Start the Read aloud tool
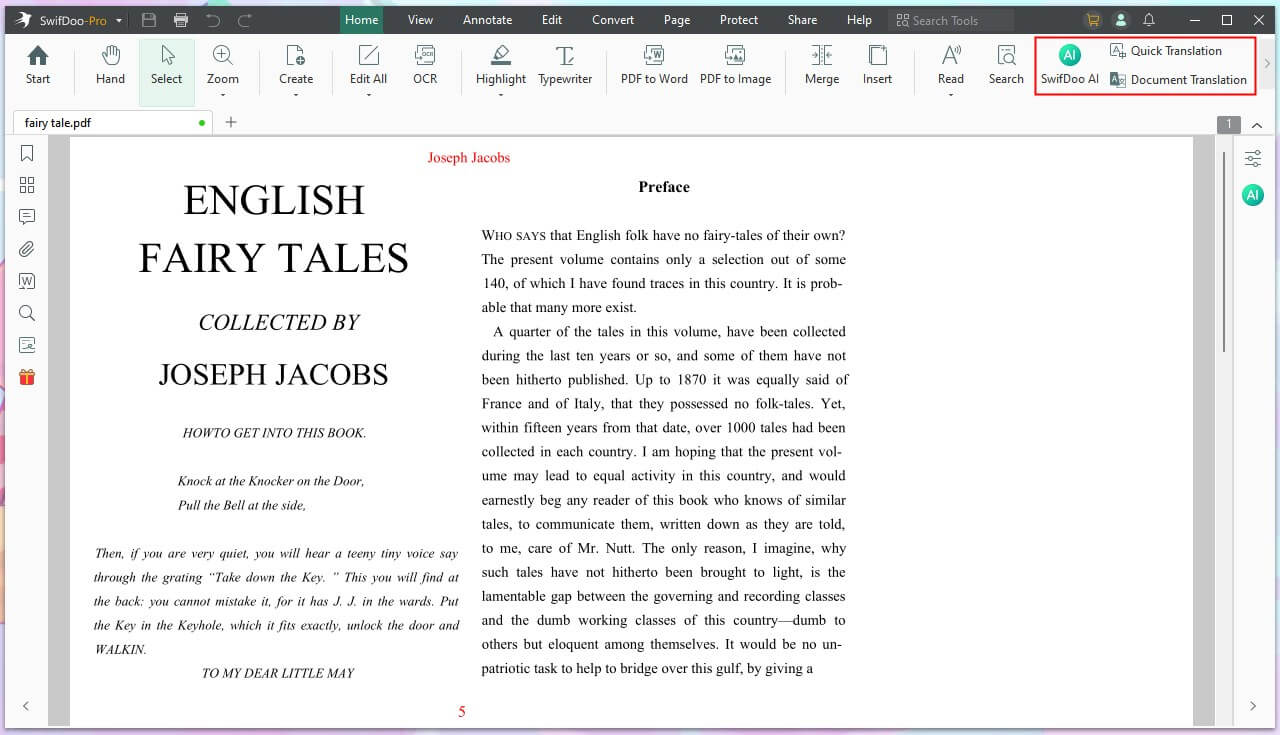 (x=951, y=65)
